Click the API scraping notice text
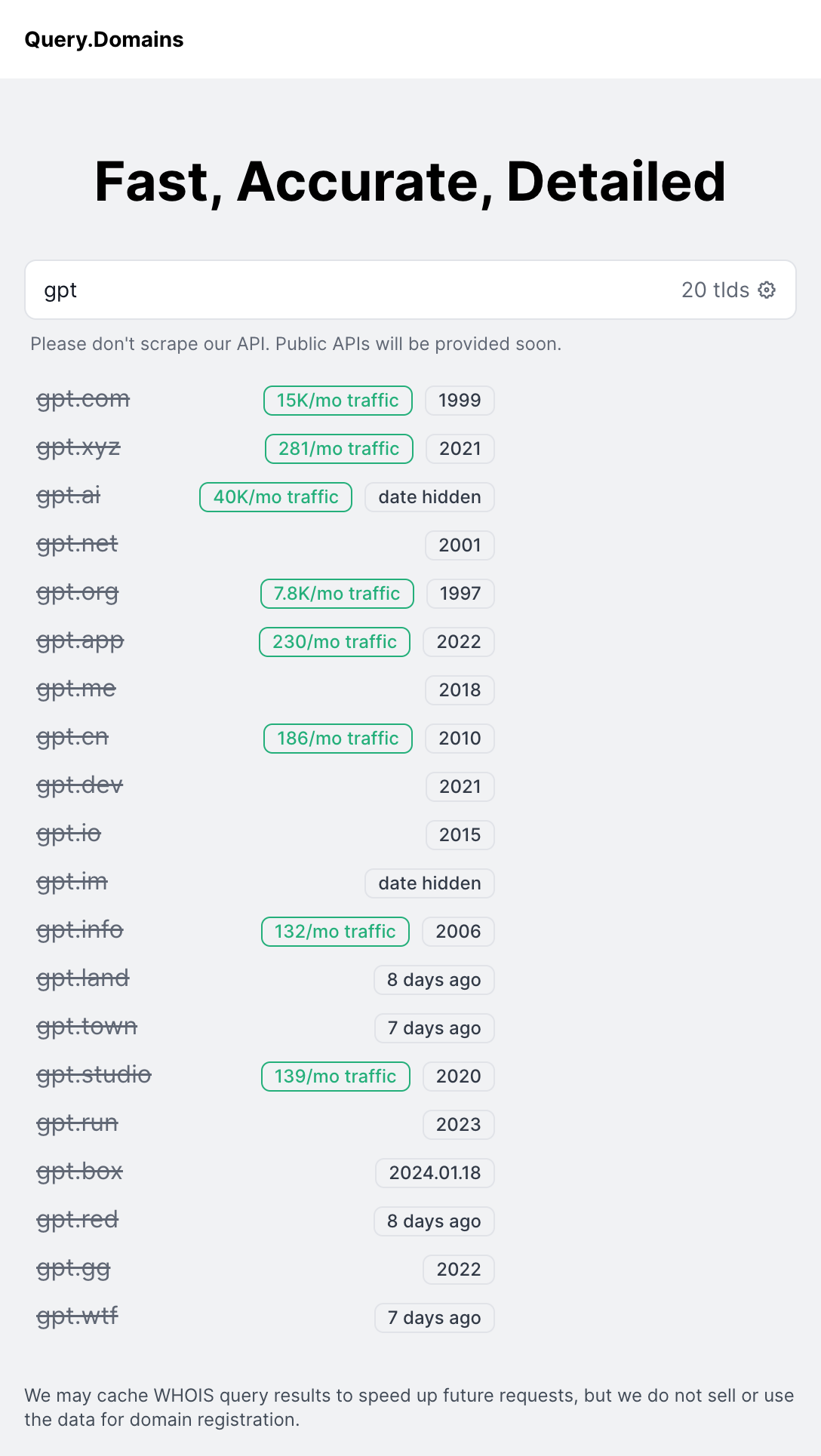821x1456 pixels. (x=296, y=344)
